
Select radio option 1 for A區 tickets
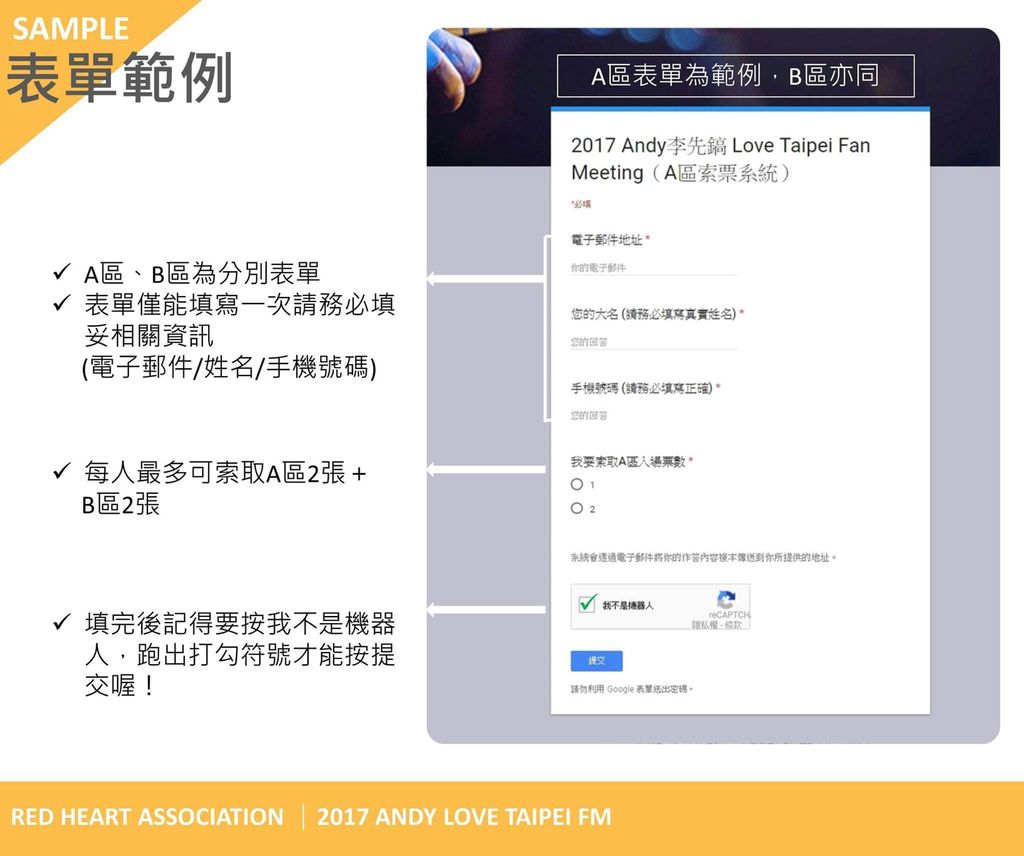pos(577,484)
